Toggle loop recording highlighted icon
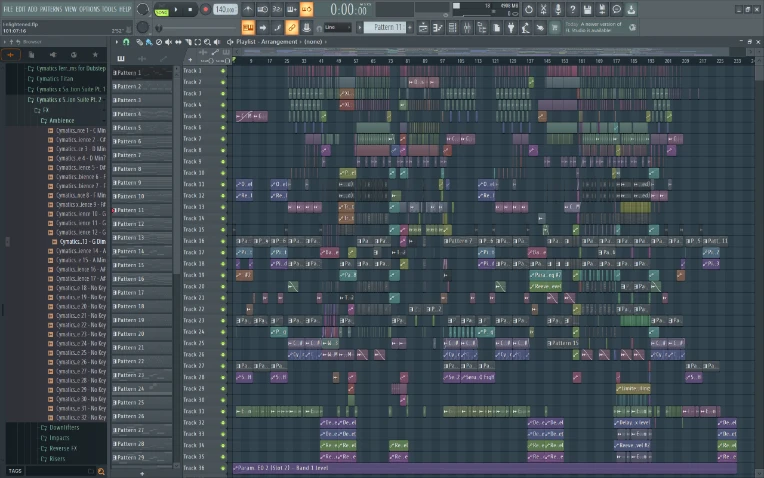 (306, 9)
